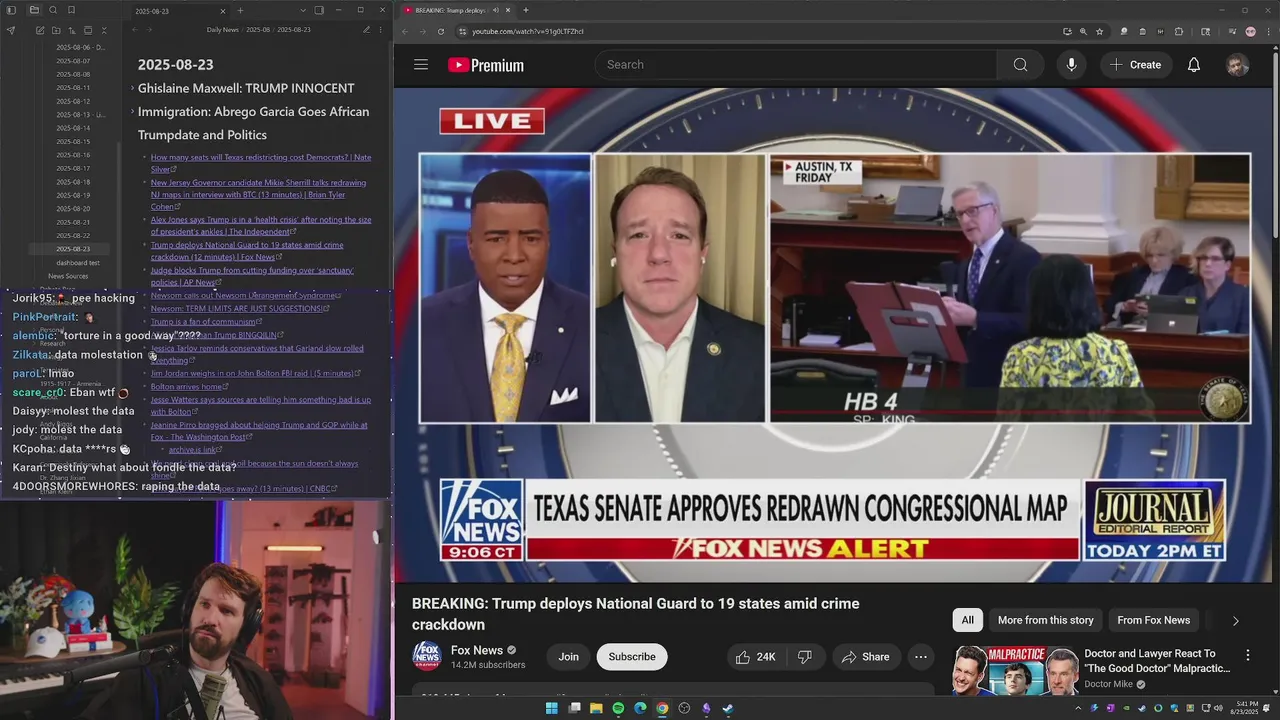Toggle Obsidian right sidebar panel icon

319,11
